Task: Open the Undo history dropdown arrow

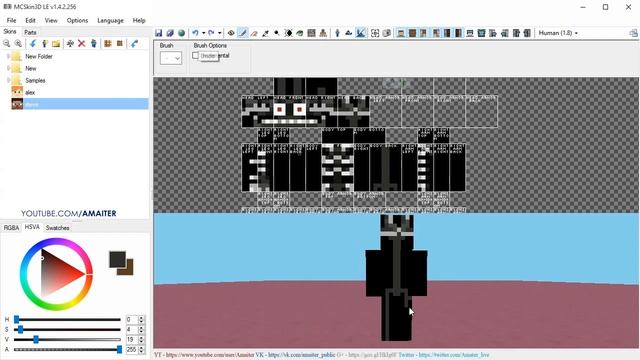Action: coord(203,33)
